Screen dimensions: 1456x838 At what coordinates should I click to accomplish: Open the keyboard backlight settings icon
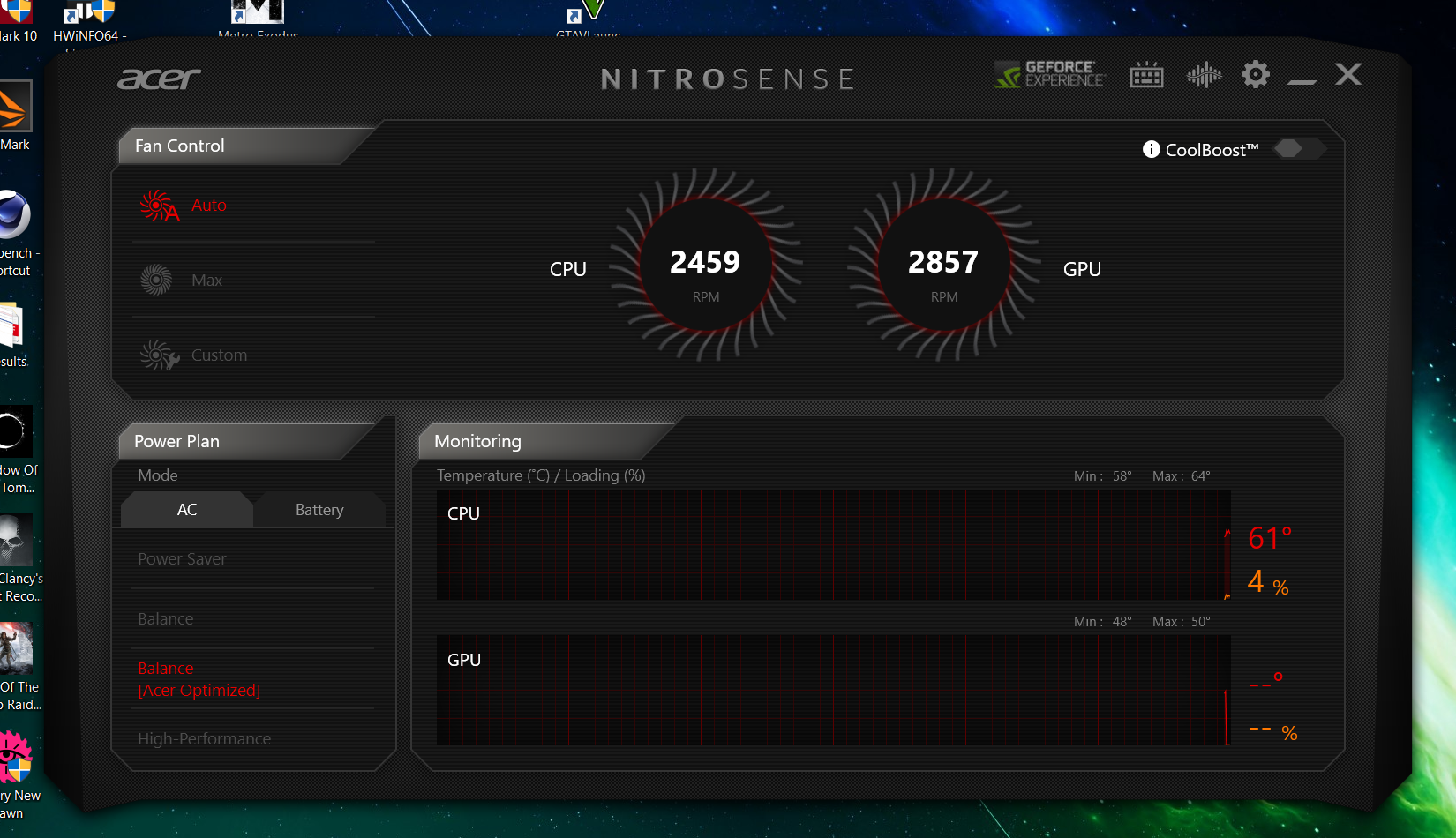click(x=1147, y=75)
